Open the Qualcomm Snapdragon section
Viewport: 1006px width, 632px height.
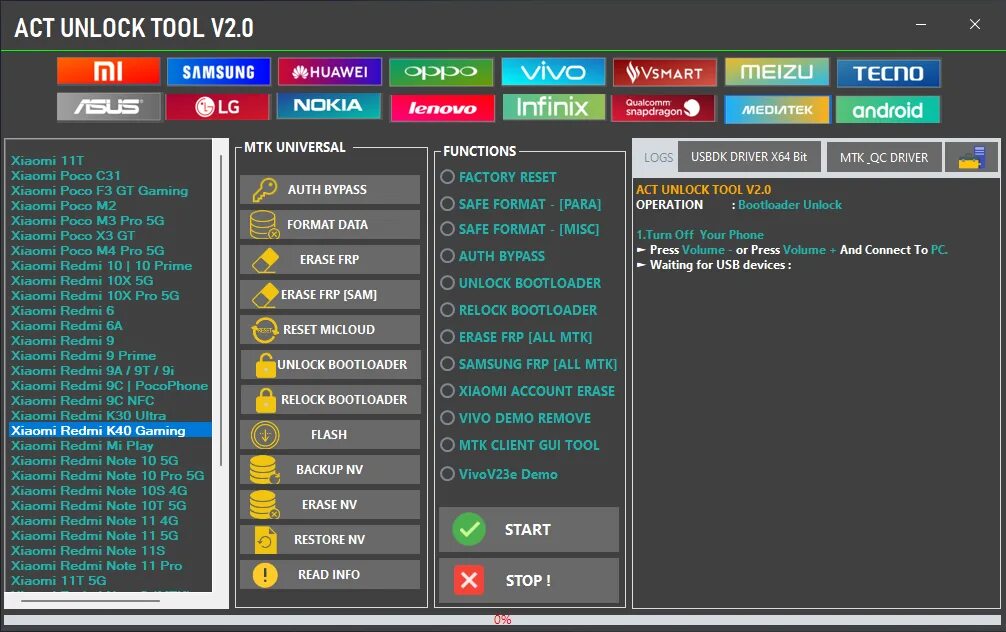[663, 108]
